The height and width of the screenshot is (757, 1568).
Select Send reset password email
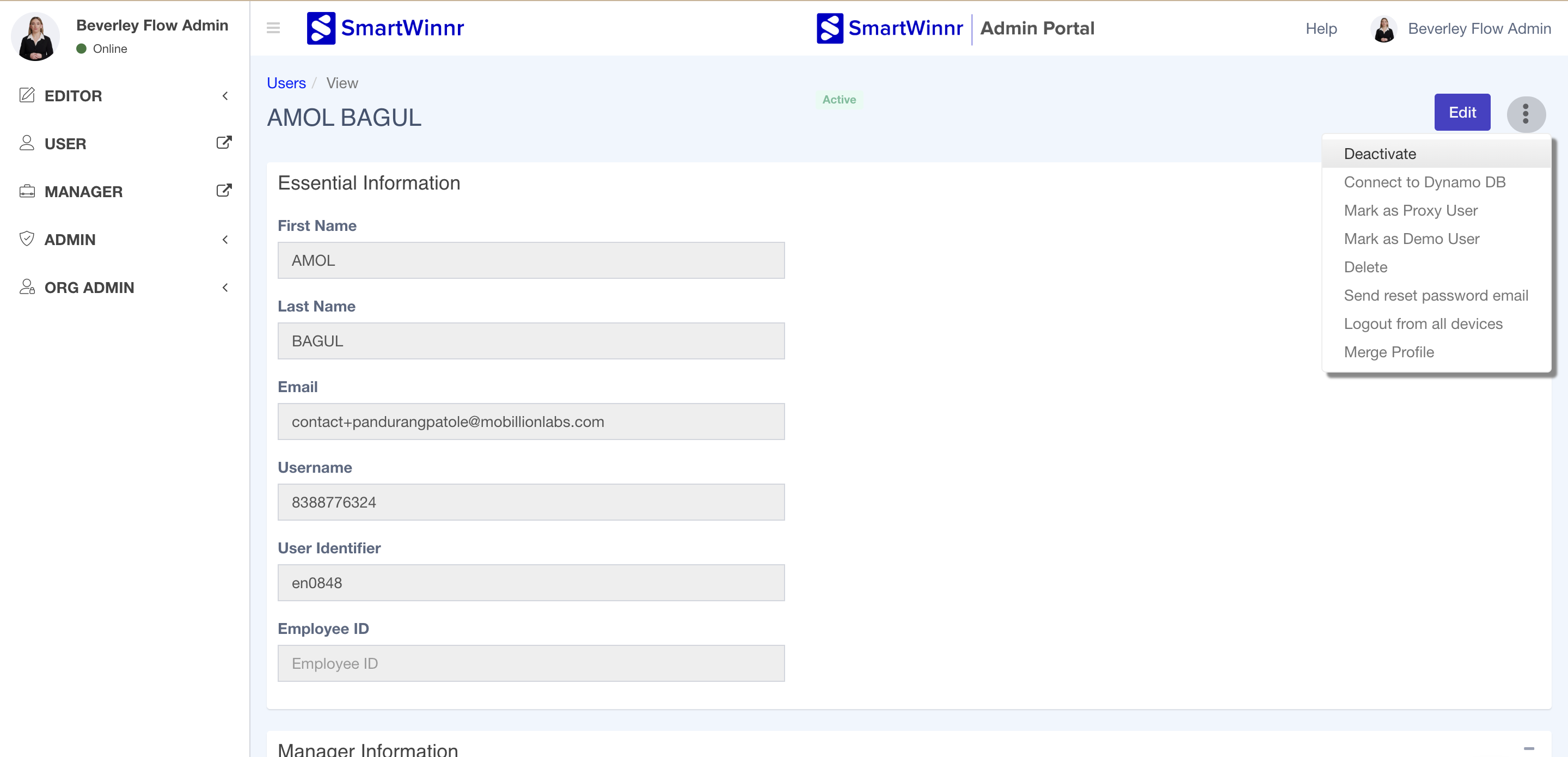click(x=1435, y=295)
